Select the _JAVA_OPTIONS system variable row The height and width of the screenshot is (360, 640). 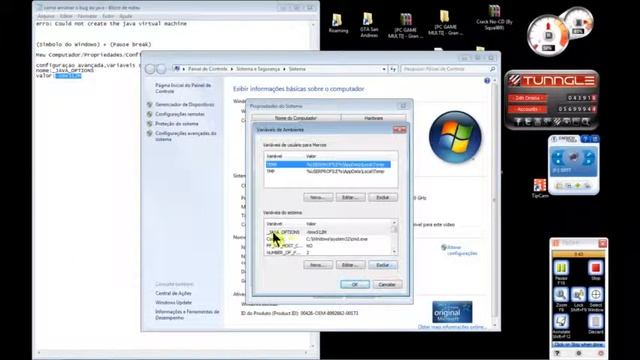click(329, 232)
